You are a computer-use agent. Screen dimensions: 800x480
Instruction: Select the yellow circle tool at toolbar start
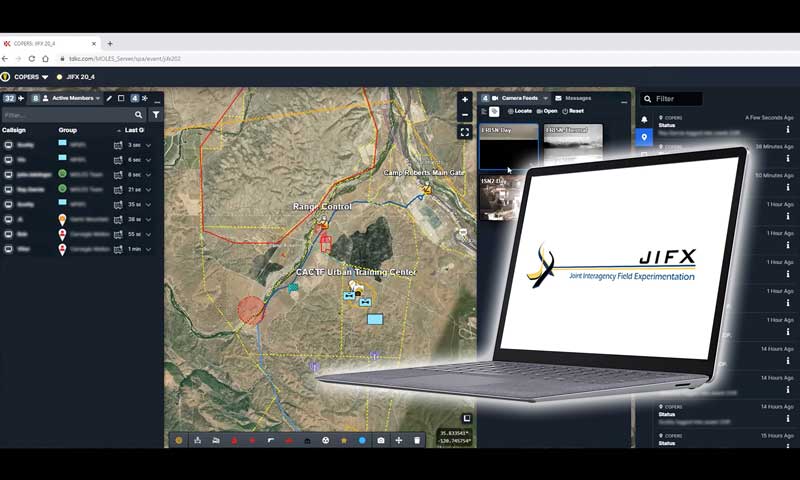[179, 440]
